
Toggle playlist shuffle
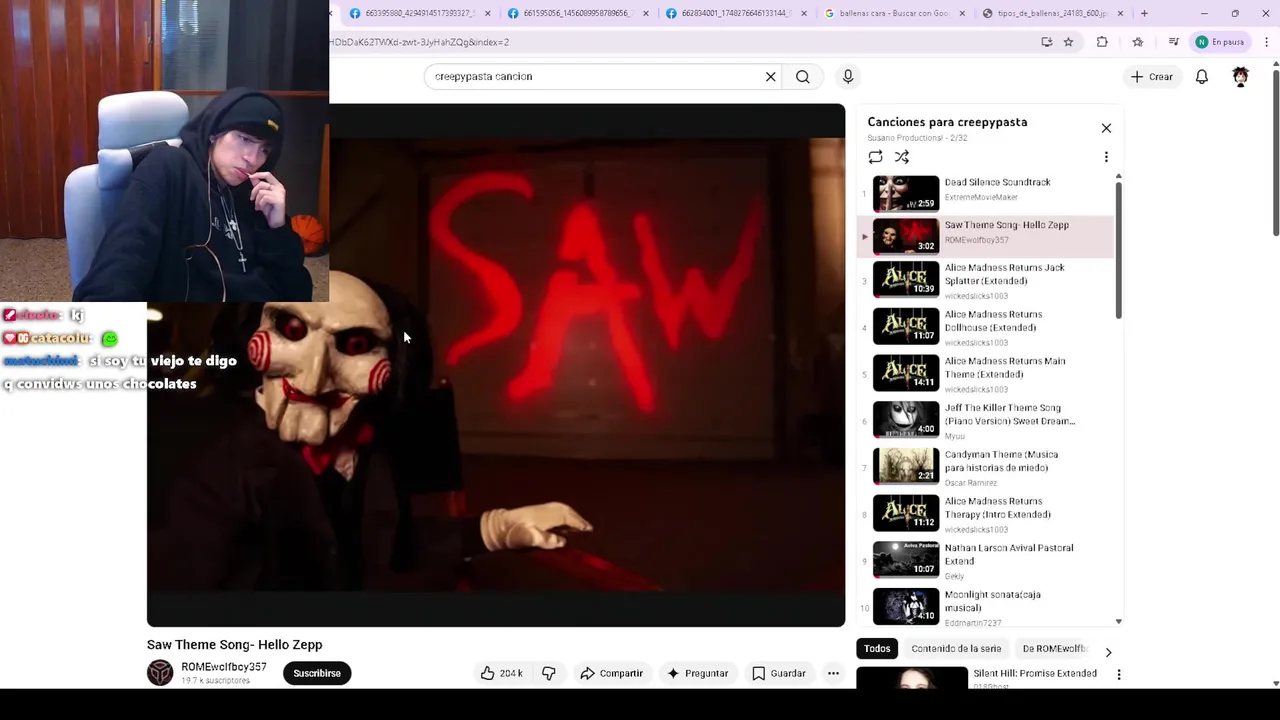click(902, 157)
